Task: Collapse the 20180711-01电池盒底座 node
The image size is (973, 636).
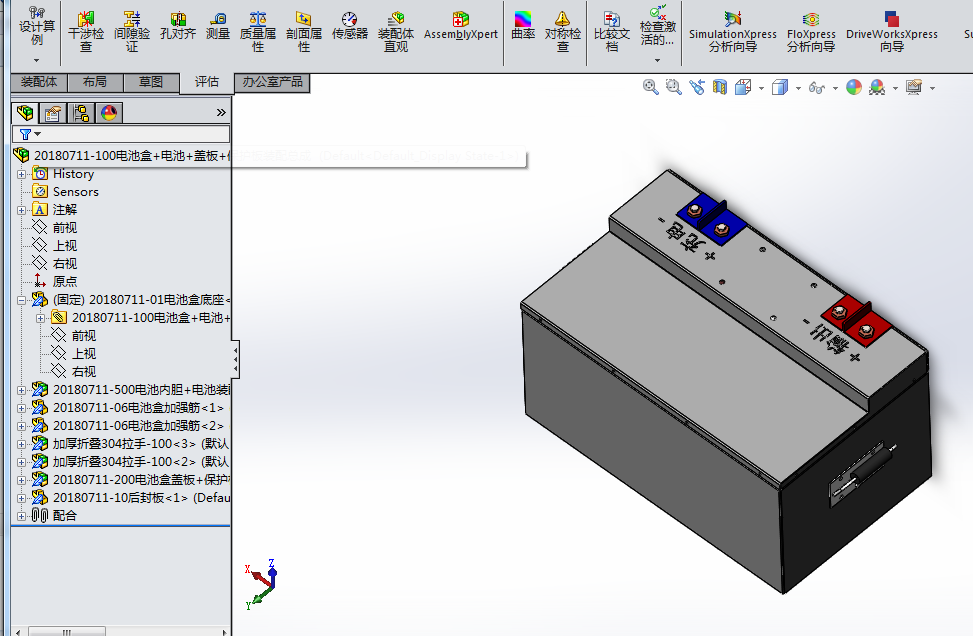Action: (x=22, y=300)
